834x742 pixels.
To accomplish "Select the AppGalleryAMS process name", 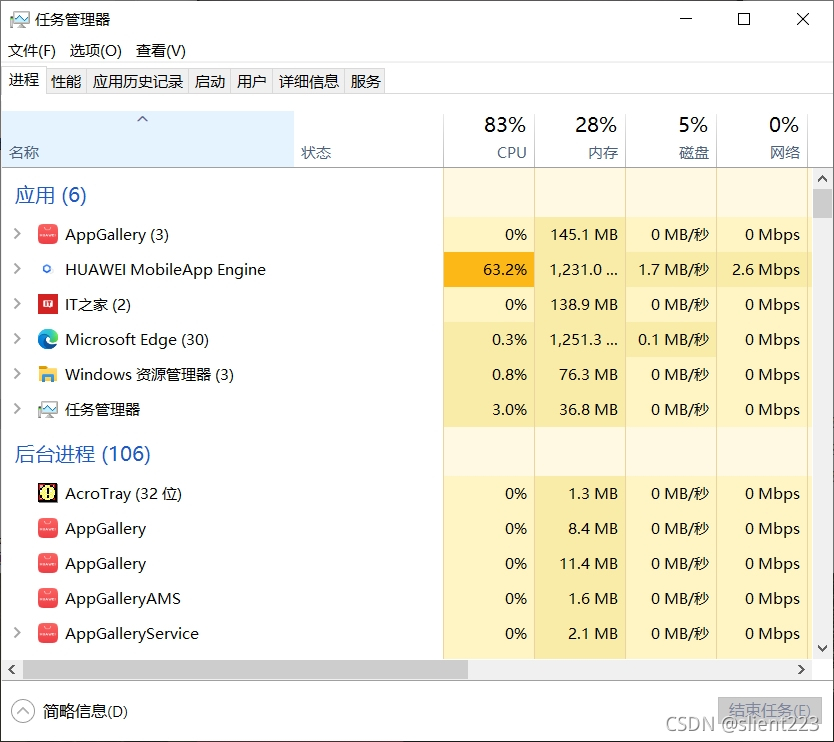I will 123,599.
